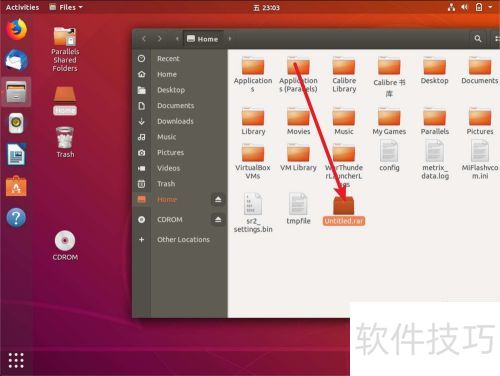Select the Trash desktop icon
The image size is (500, 376).
coord(65,142)
